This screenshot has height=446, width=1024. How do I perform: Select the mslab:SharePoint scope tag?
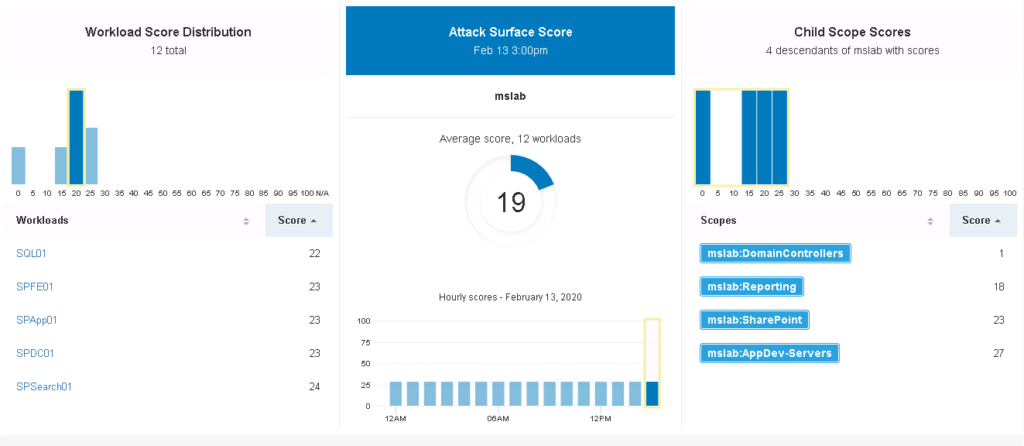click(754, 320)
